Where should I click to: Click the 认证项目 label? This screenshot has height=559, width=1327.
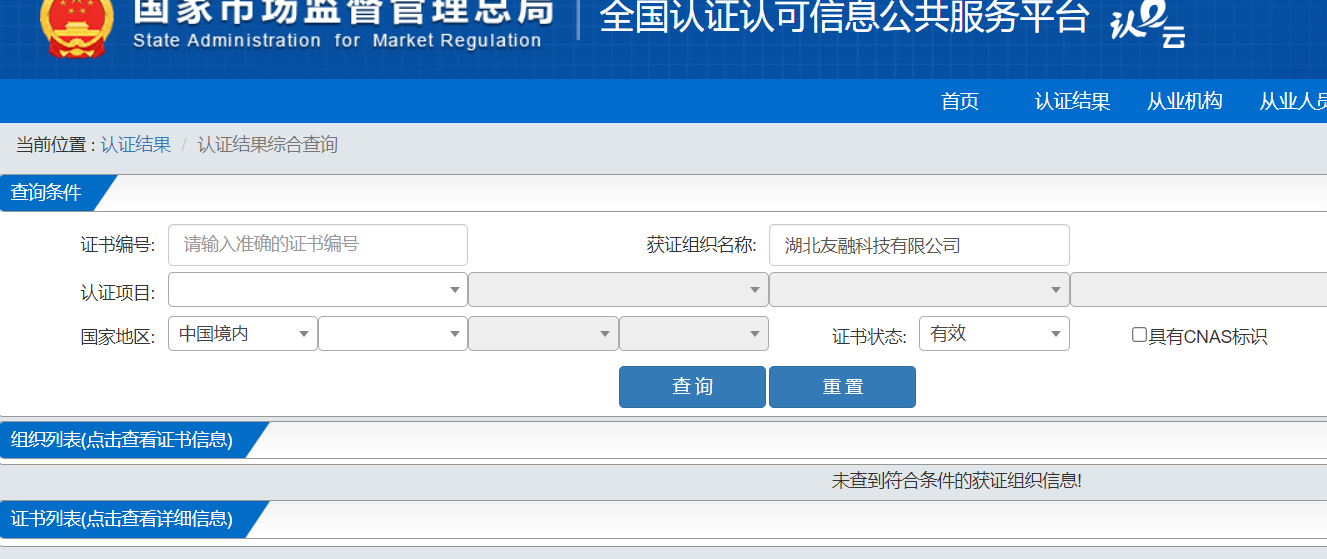point(118,292)
